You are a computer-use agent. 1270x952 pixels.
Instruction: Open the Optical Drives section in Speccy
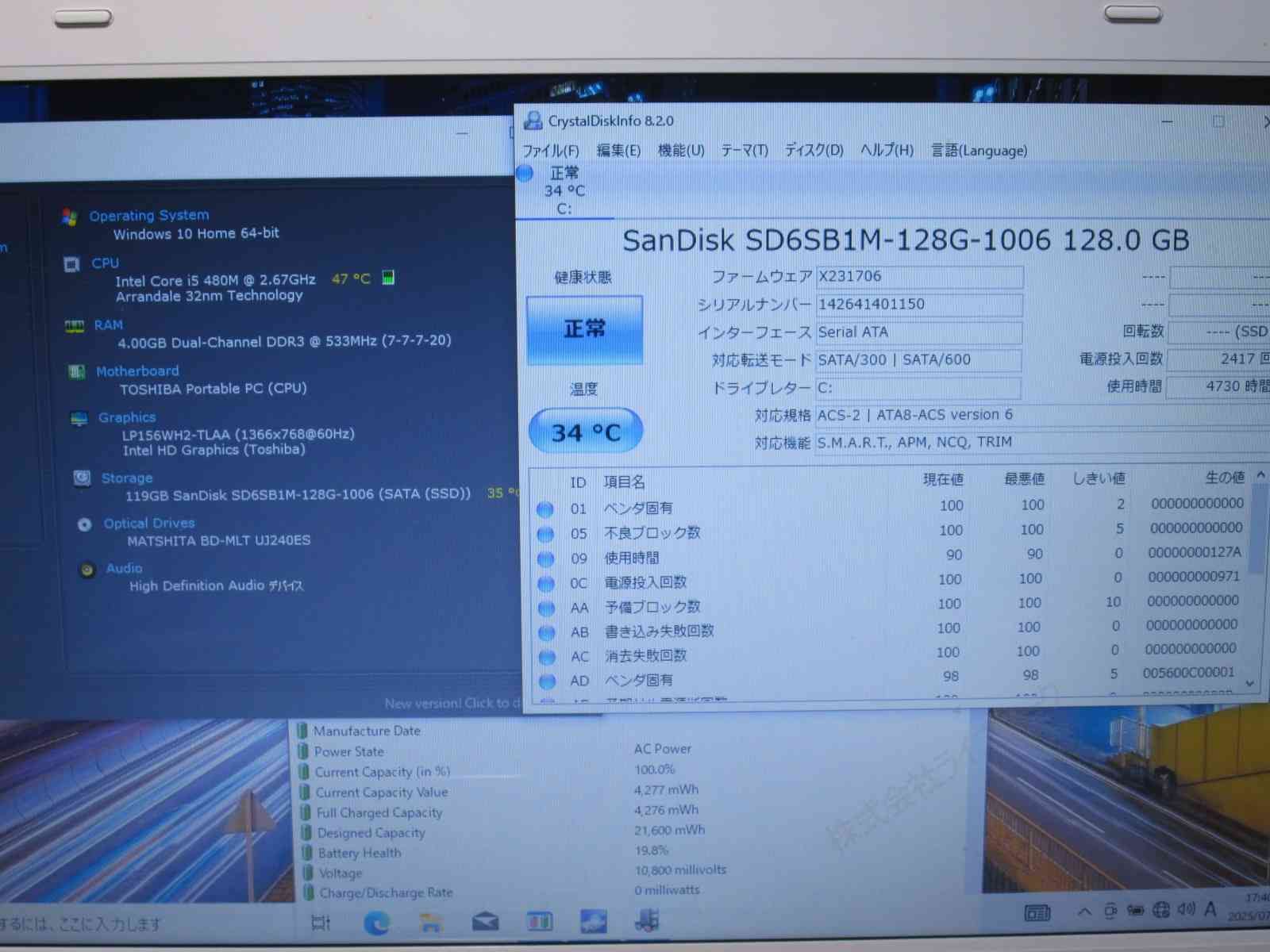[149, 524]
